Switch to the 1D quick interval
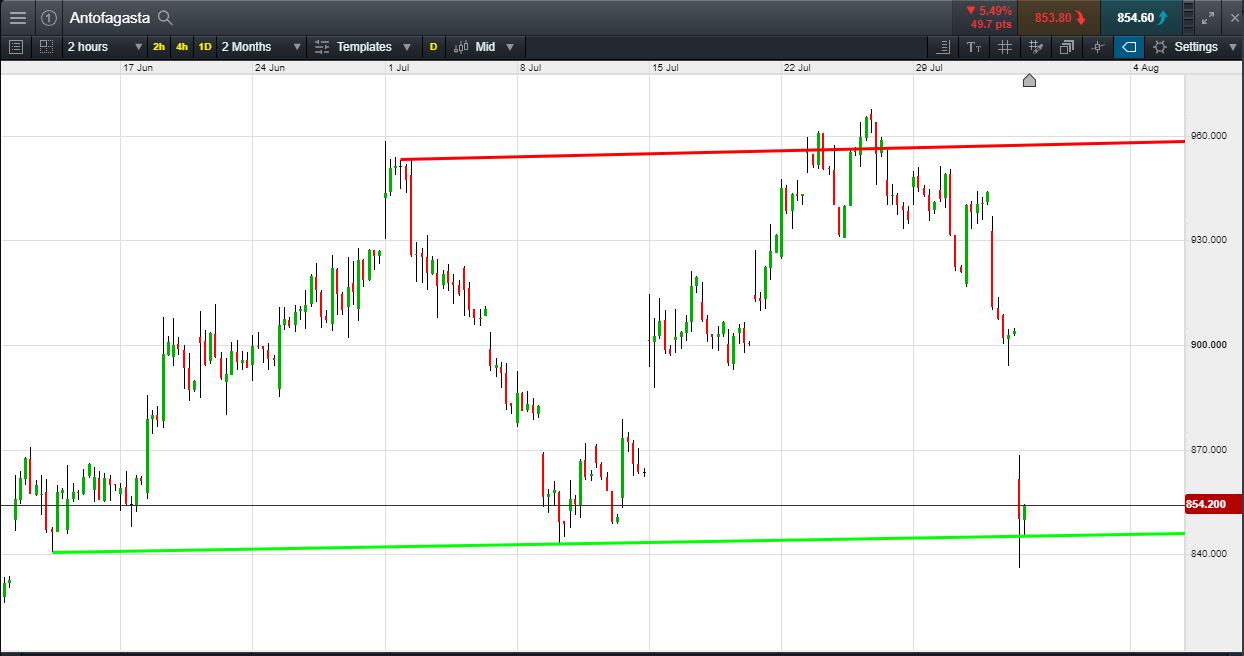This screenshot has width=1244, height=656. (204, 46)
